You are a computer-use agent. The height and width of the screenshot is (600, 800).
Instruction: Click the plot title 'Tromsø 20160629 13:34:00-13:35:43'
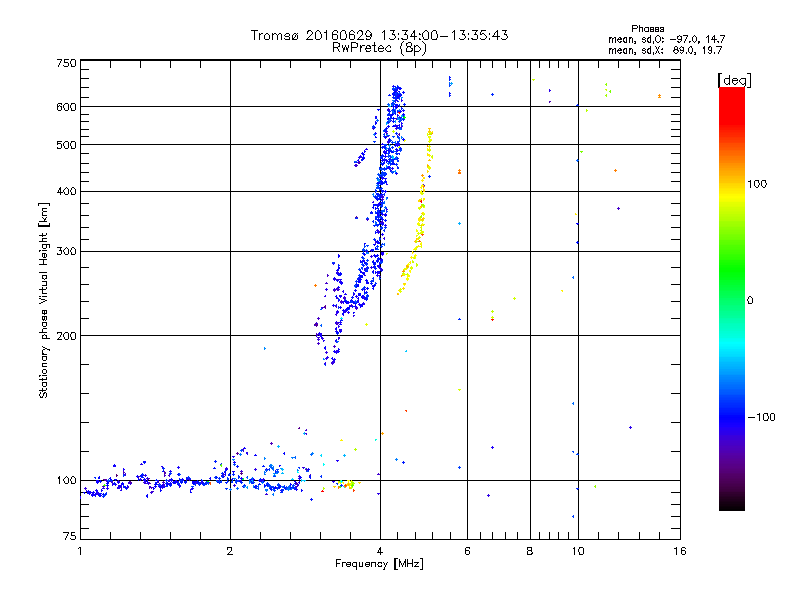coord(379,35)
